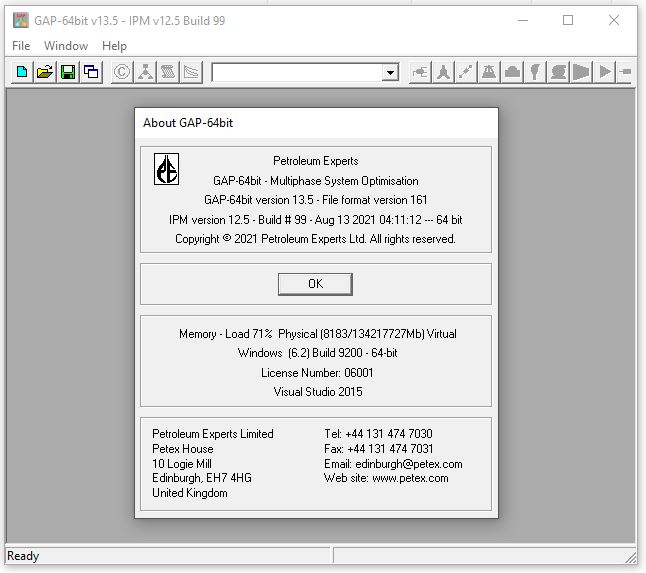Click the Petroleum Experts logo in dialog
Screen dimensions: 646x573
pyautogui.click(x=166, y=169)
